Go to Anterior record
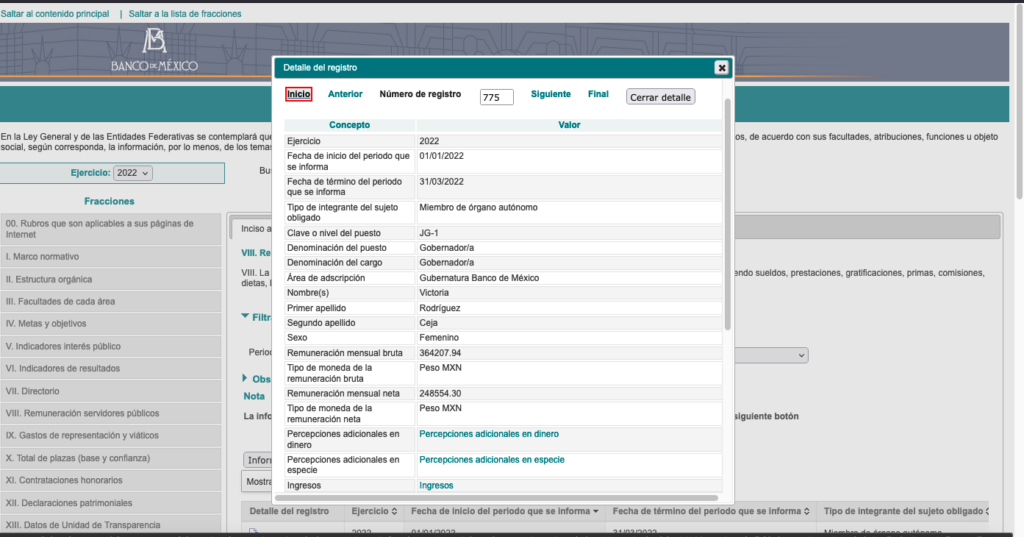Viewport: 1024px width, 537px height. click(x=345, y=94)
